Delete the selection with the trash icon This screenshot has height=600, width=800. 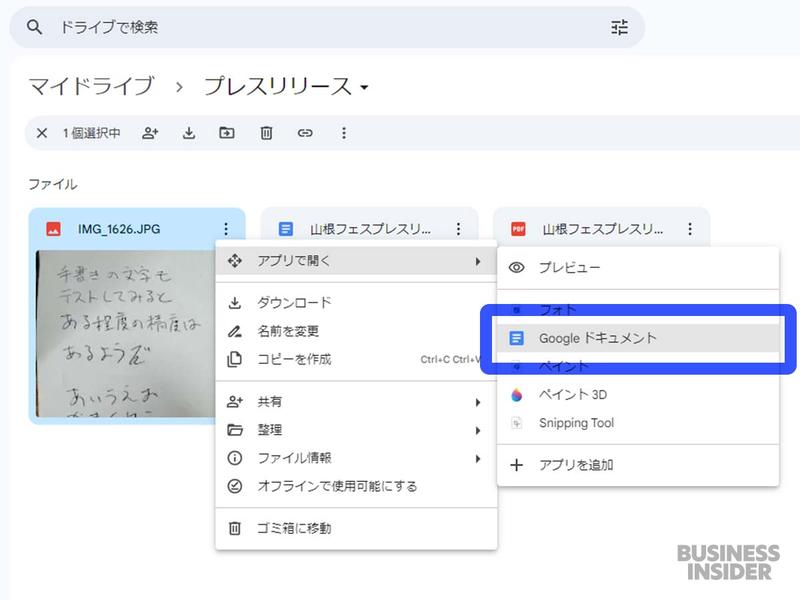coord(265,133)
